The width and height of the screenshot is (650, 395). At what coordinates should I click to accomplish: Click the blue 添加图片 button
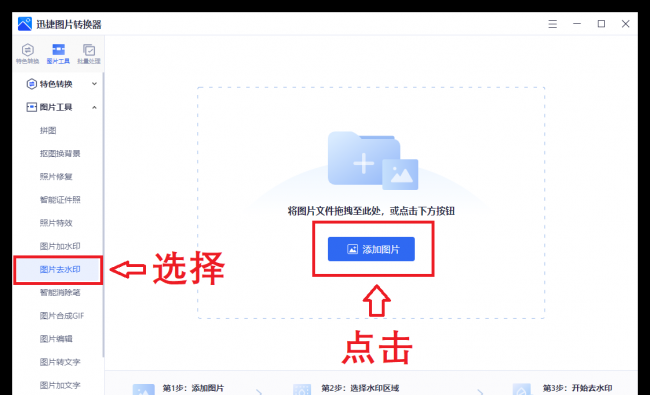pos(371,249)
